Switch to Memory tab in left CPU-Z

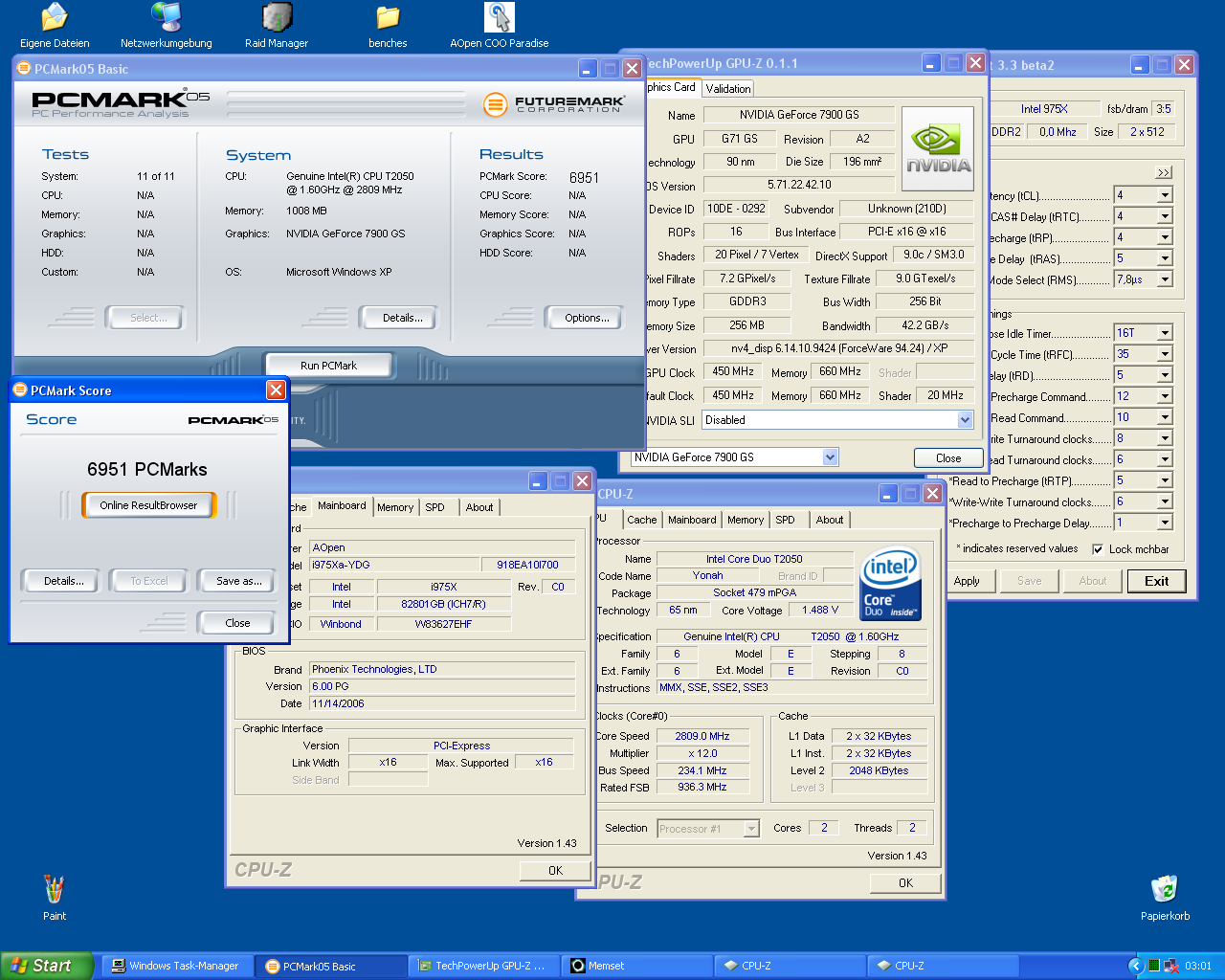pyautogui.click(x=395, y=507)
